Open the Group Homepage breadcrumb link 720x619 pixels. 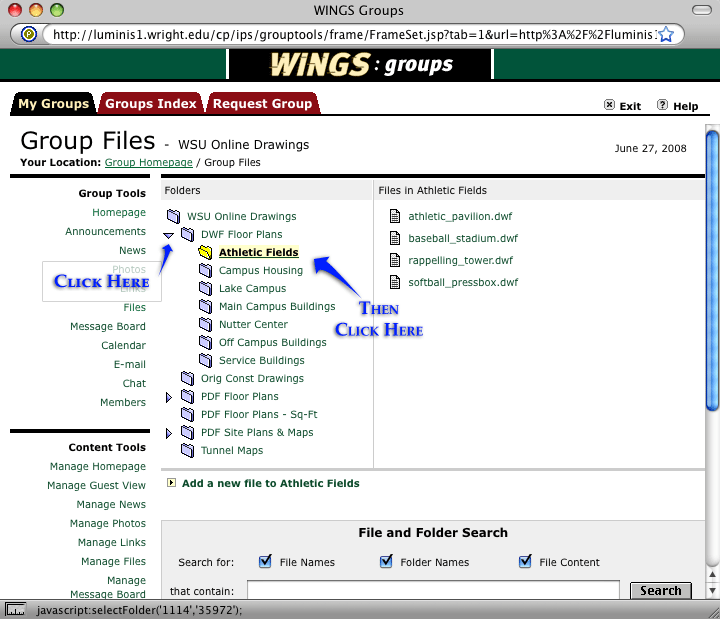coord(148,162)
